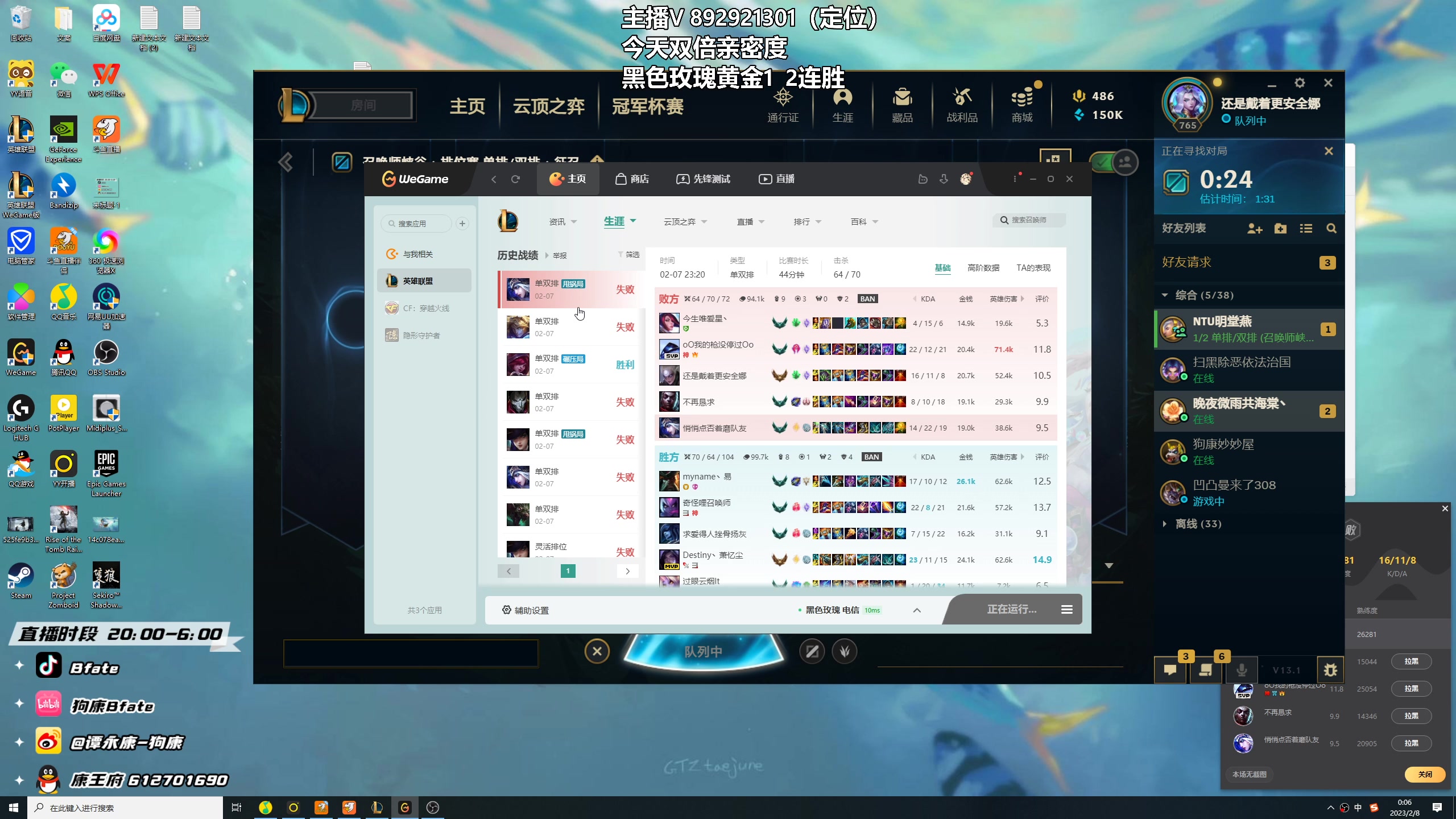The image size is (1456, 819).
Task: Open the friend list search icon
Action: click(1331, 229)
